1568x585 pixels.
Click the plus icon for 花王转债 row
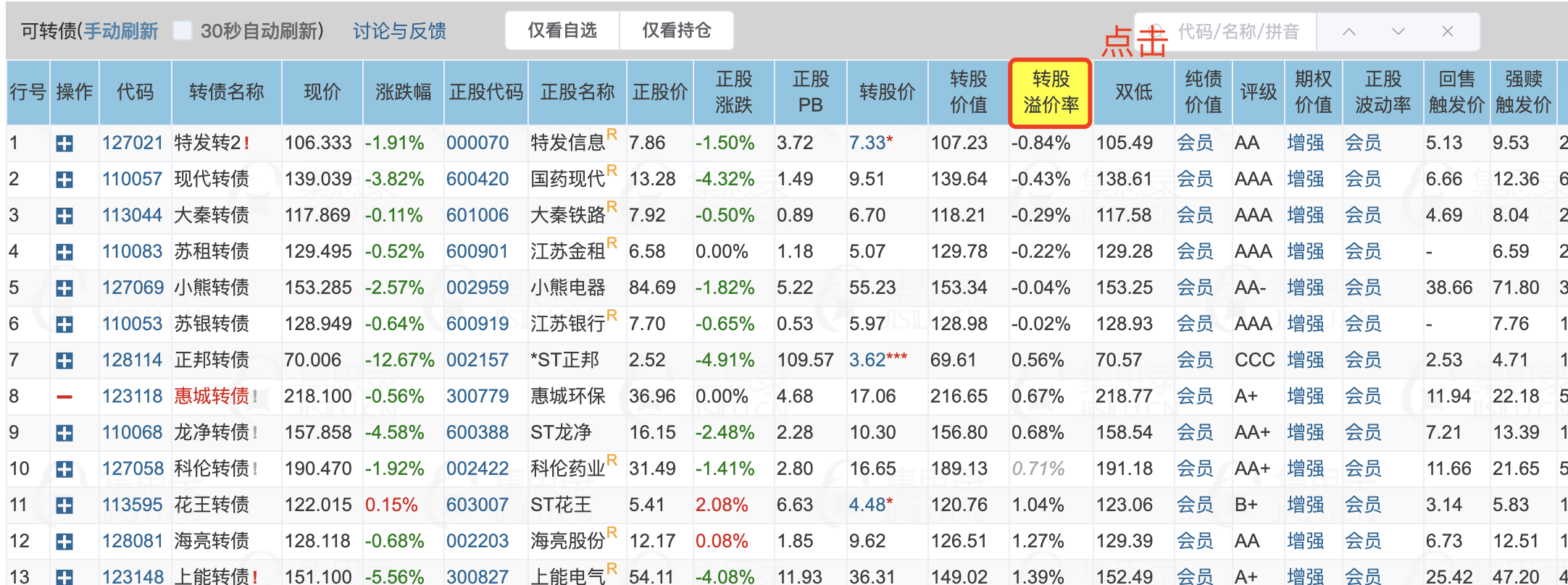pyautogui.click(x=64, y=505)
